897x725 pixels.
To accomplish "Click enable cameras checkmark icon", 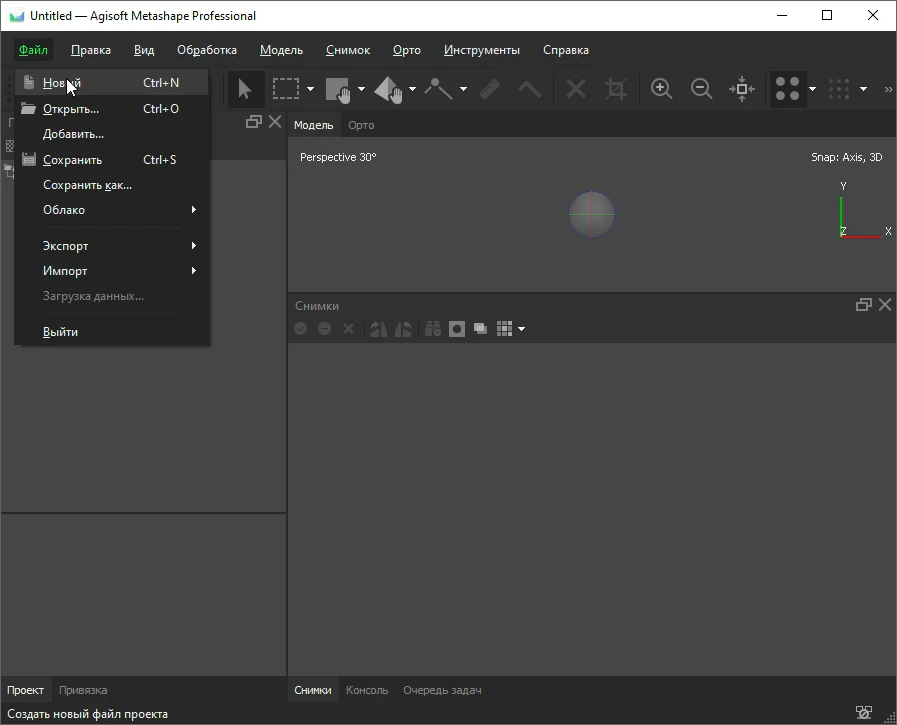I will click(x=301, y=329).
